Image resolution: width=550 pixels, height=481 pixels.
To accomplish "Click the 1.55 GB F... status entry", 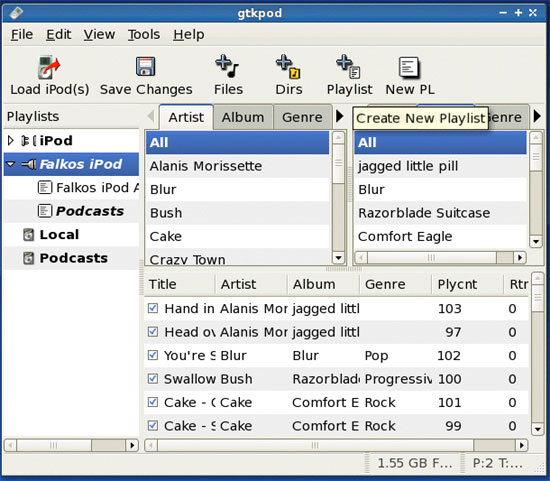I will 415,463.
